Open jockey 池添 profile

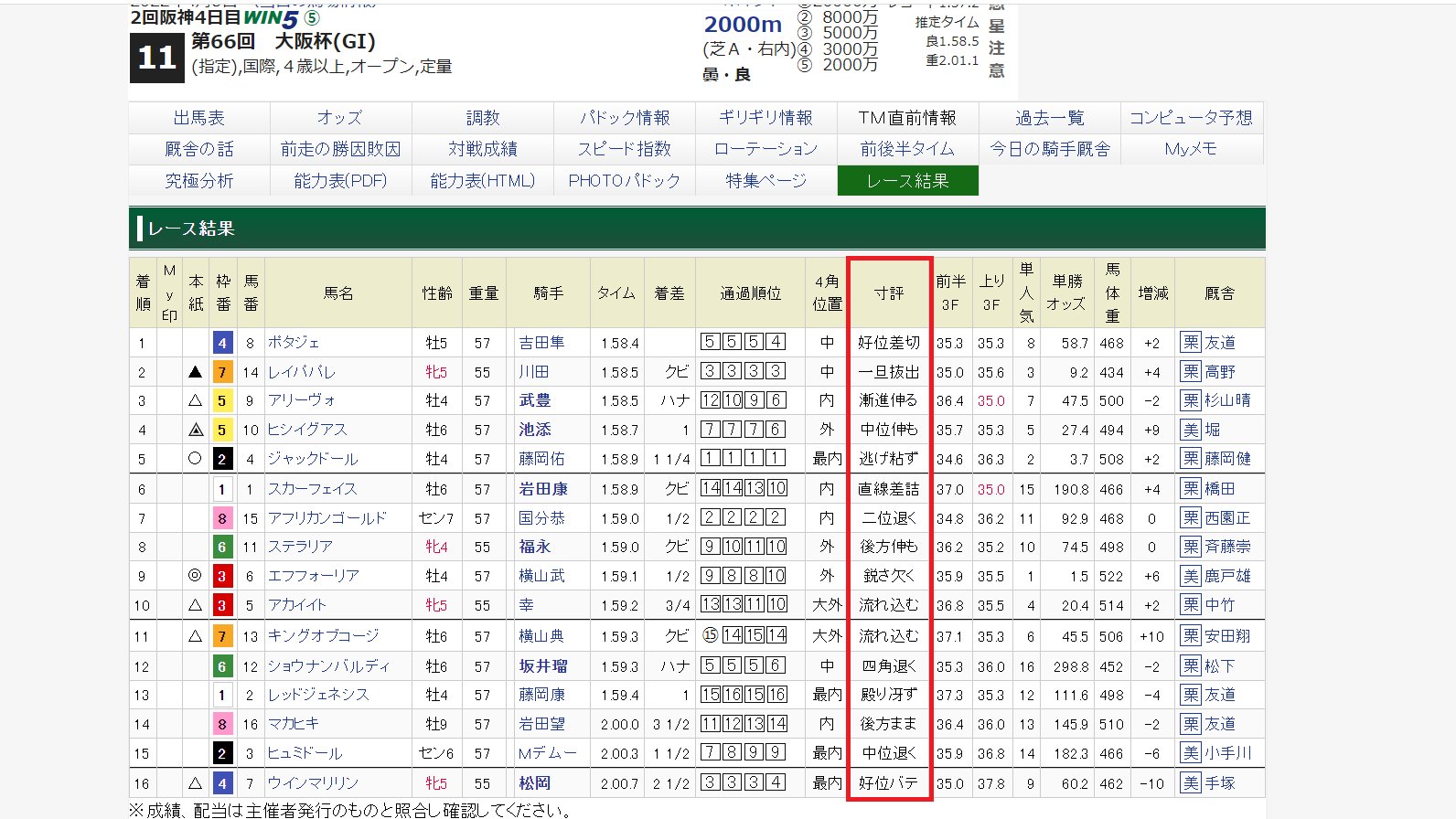coord(535,430)
